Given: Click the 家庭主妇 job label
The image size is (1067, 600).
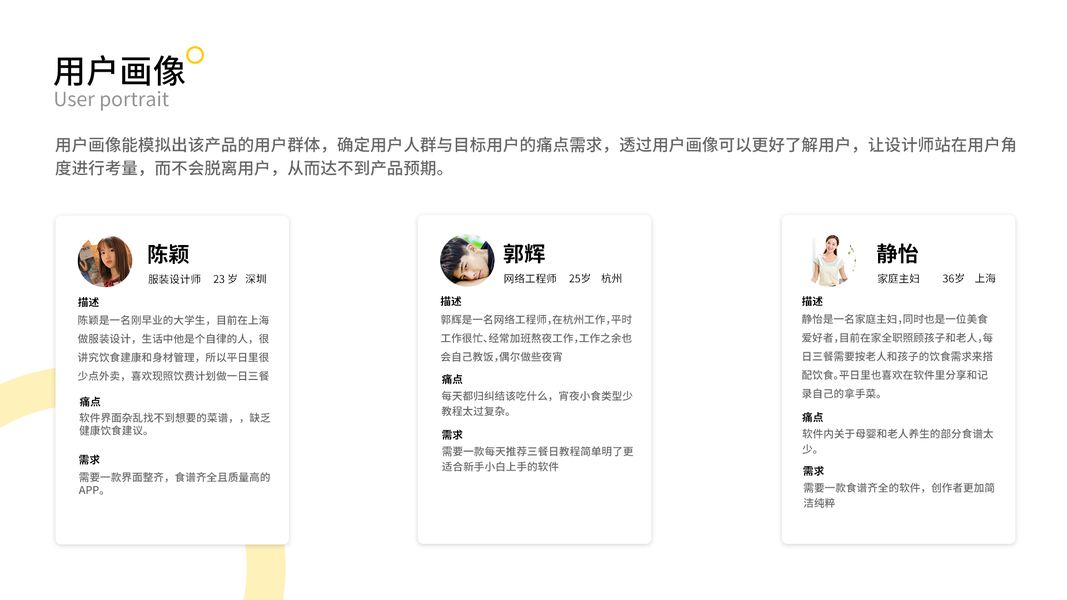Looking at the screenshot, I should 898,278.
